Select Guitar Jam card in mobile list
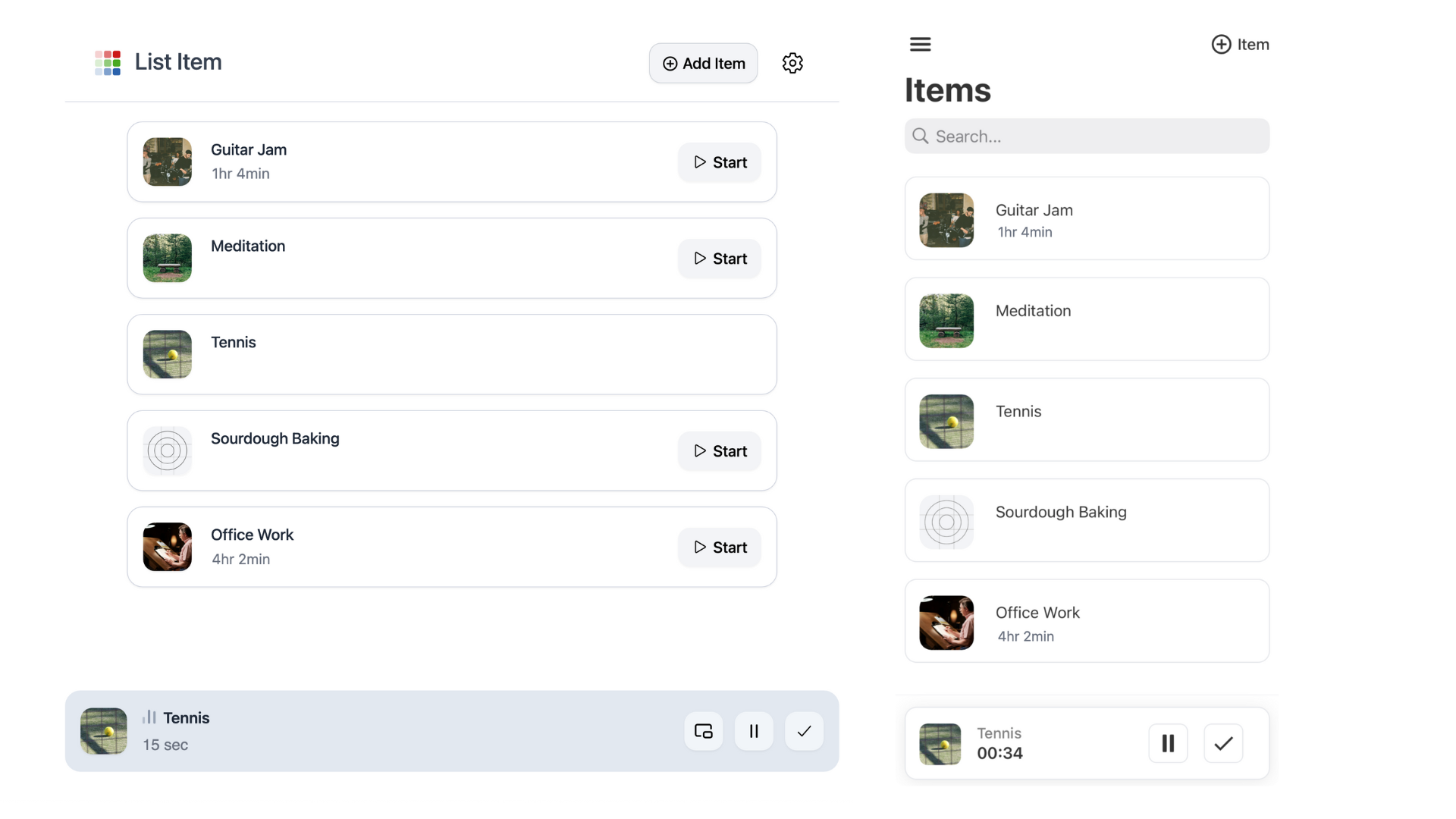The height and width of the screenshot is (819, 1456). (x=1087, y=219)
